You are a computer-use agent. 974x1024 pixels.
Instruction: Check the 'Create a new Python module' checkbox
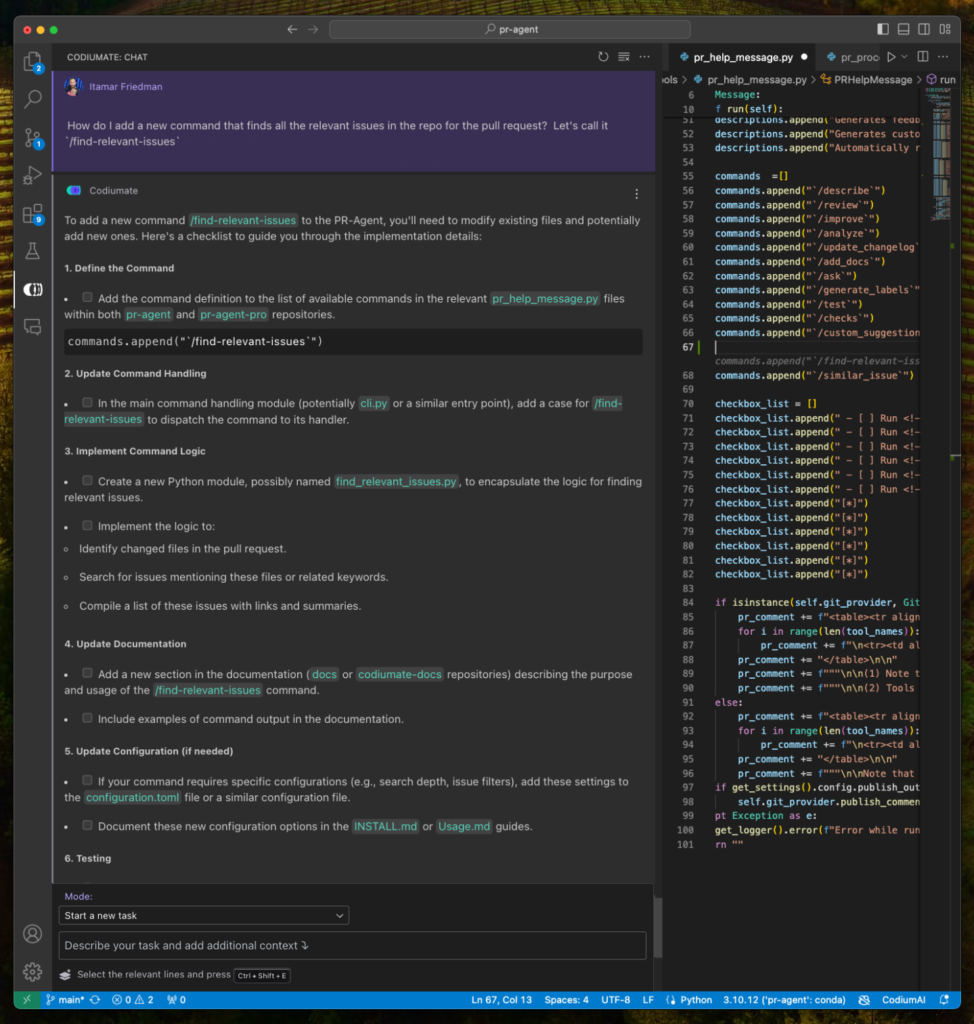[x=87, y=481]
